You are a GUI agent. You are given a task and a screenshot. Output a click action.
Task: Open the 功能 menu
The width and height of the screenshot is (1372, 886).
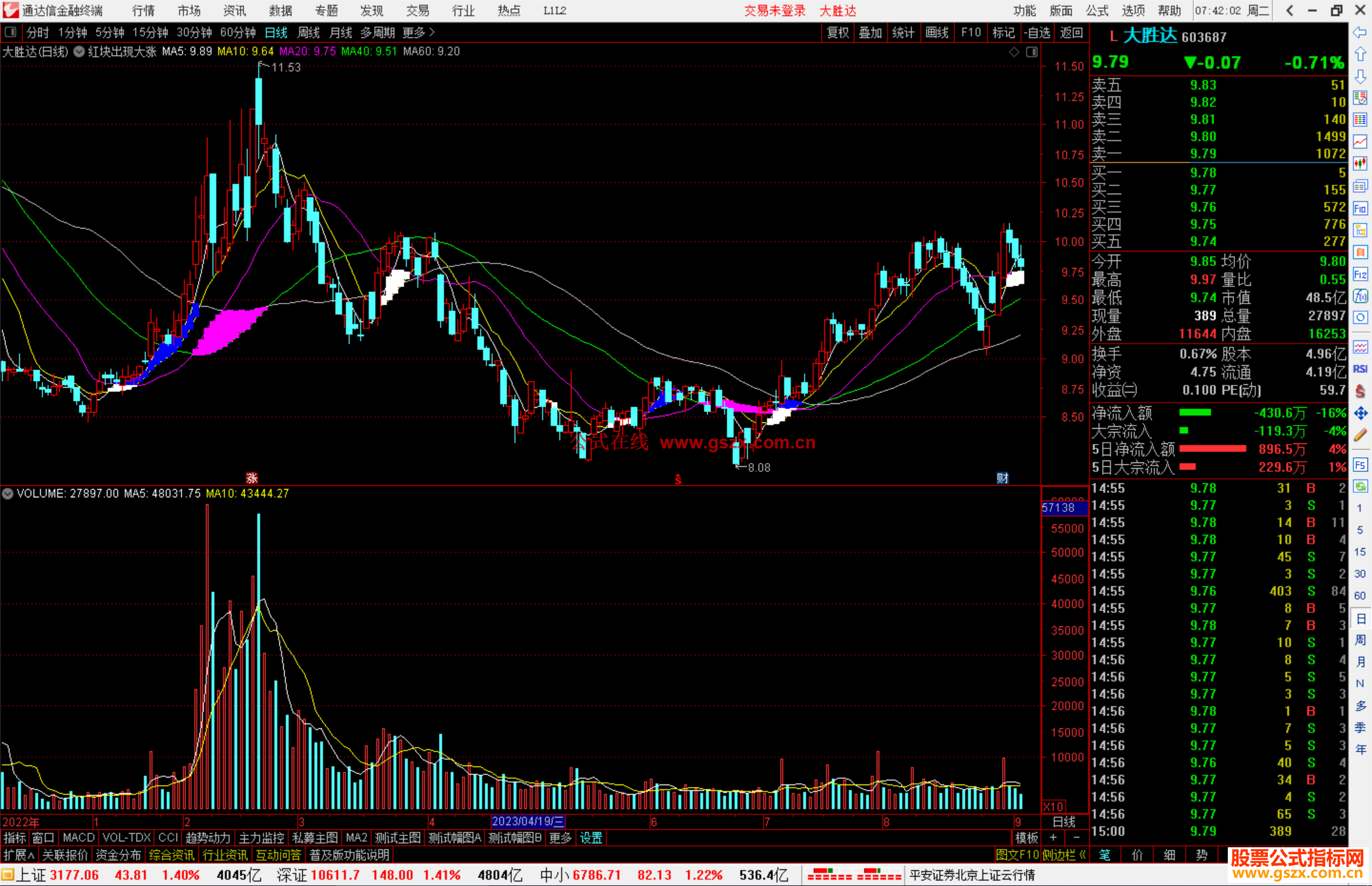tap(1025, 10)
